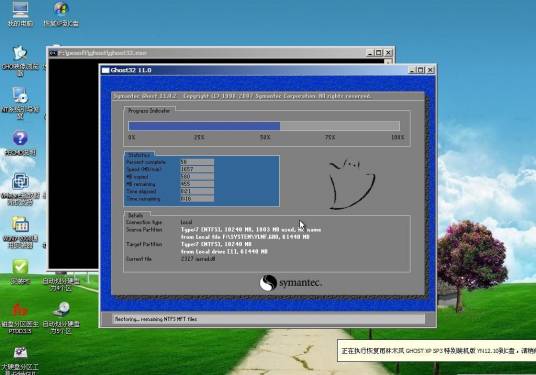This screenshot has width=536, height=375.
Task: Open the My Computer desktop icon
Action: pos(20,14)
